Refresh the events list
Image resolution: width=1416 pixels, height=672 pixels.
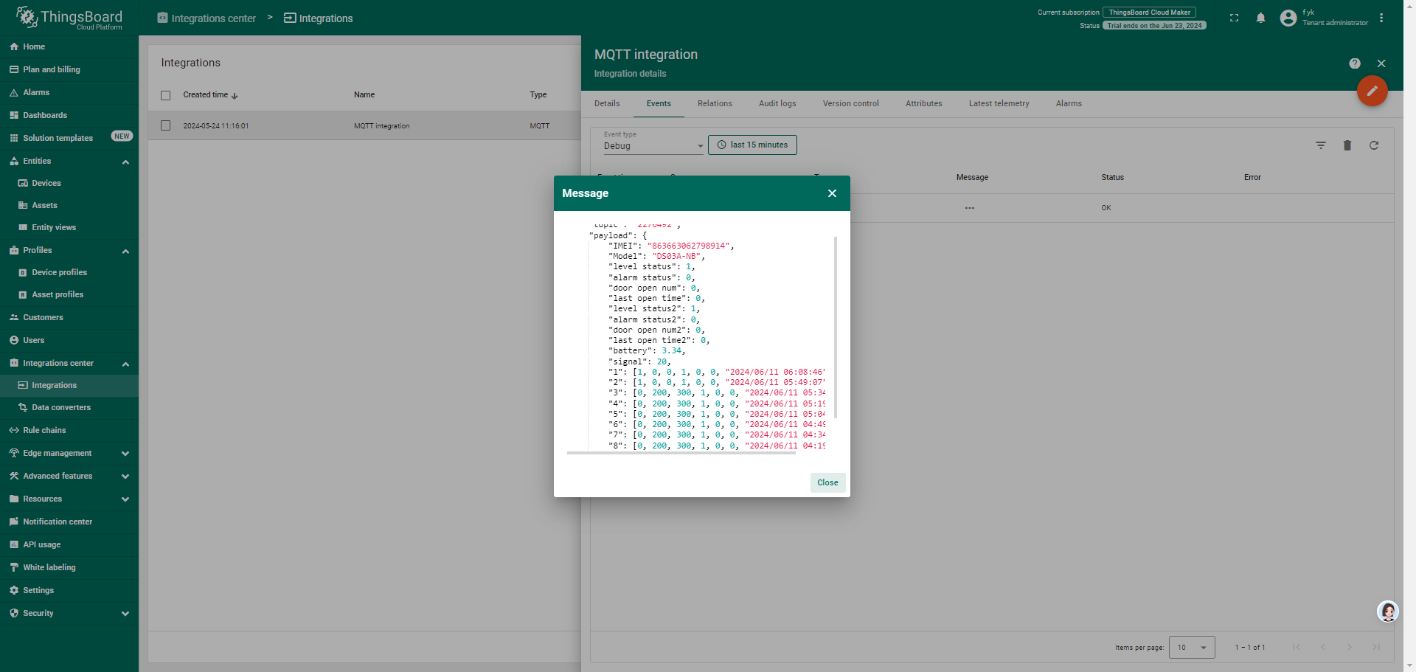(x=1374, y=145)
